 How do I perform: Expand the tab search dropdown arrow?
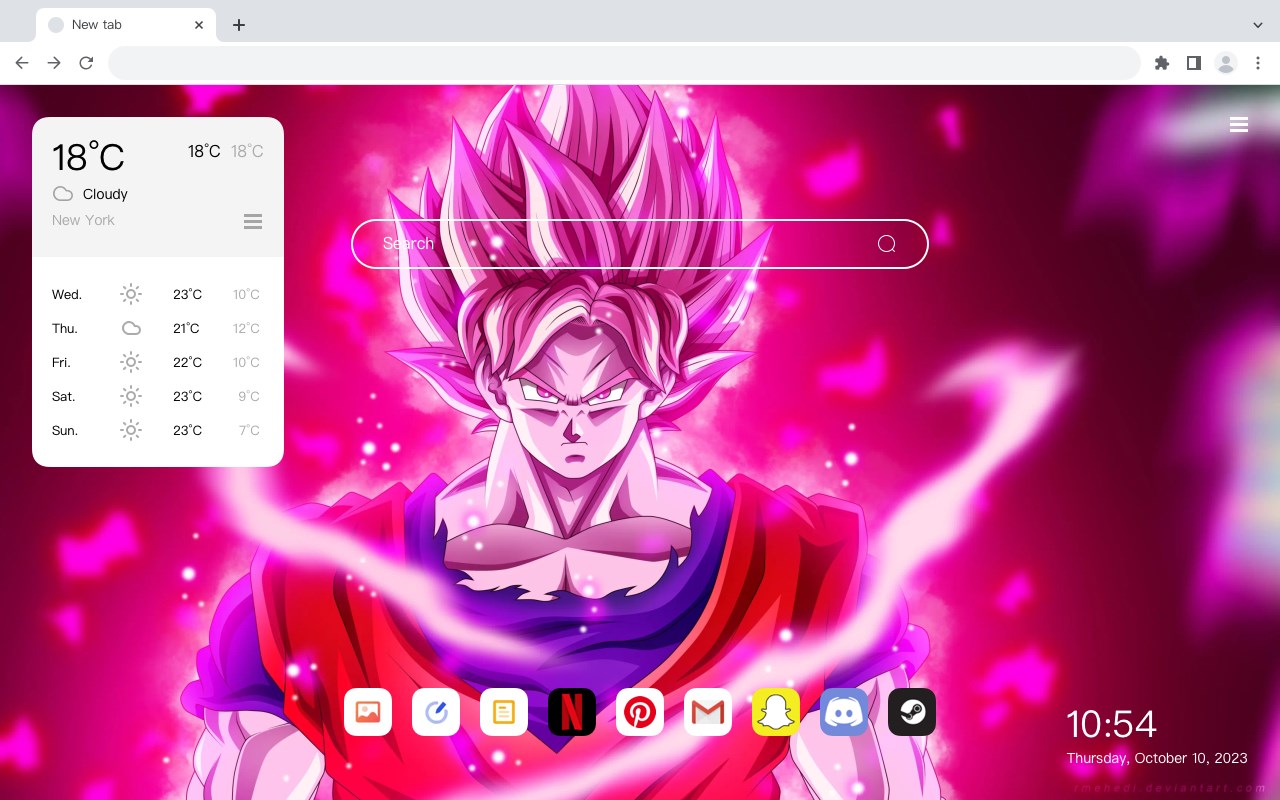point(1258,24)
